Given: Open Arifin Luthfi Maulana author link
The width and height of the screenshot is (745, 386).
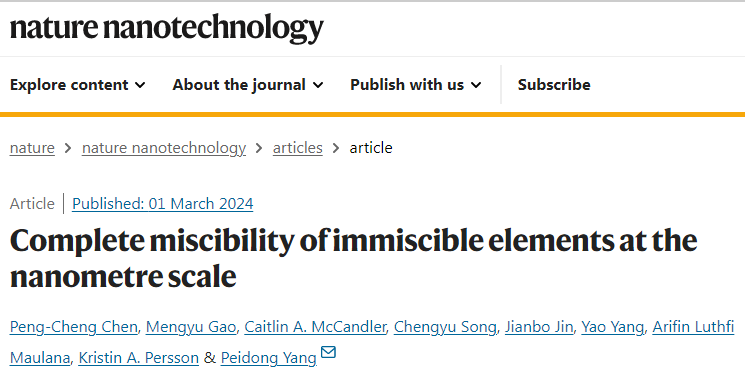Looking at the screenshot, I should (x=693, y=327).
